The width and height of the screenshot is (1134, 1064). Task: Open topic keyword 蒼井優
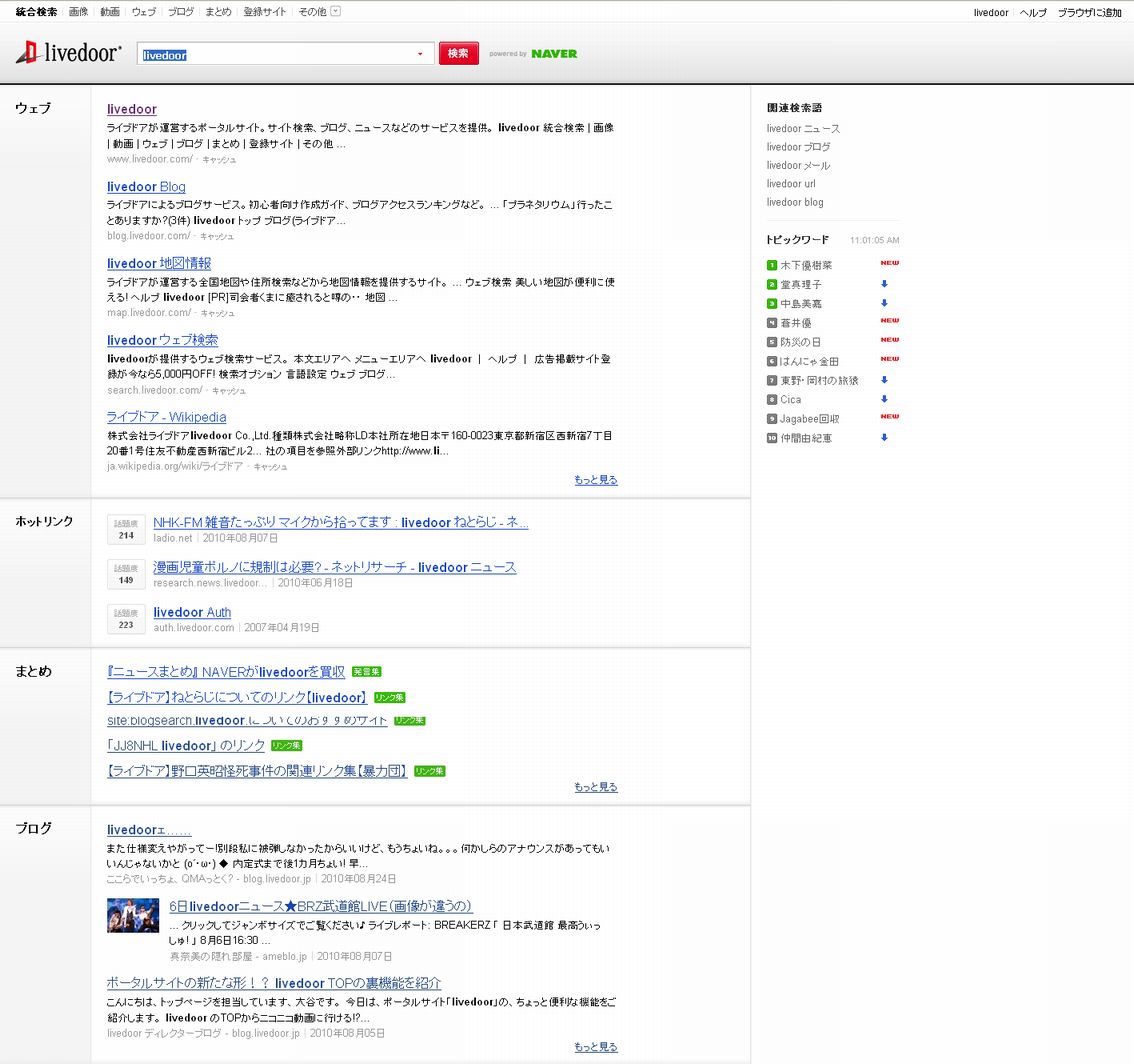pyautogui.click(x=796, y=323)
